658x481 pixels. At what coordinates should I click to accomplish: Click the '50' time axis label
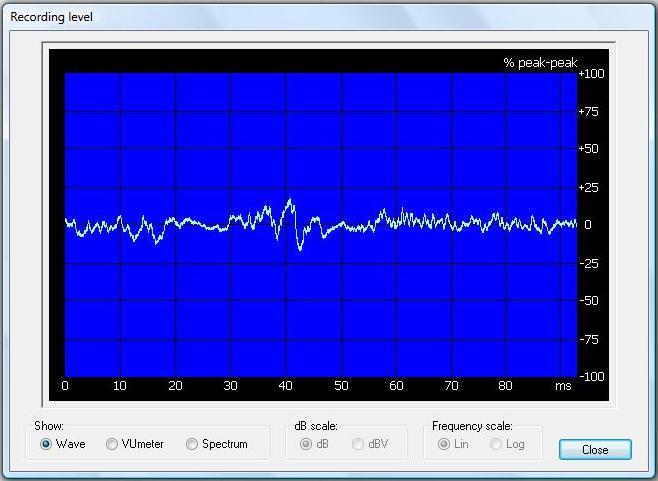341,385
